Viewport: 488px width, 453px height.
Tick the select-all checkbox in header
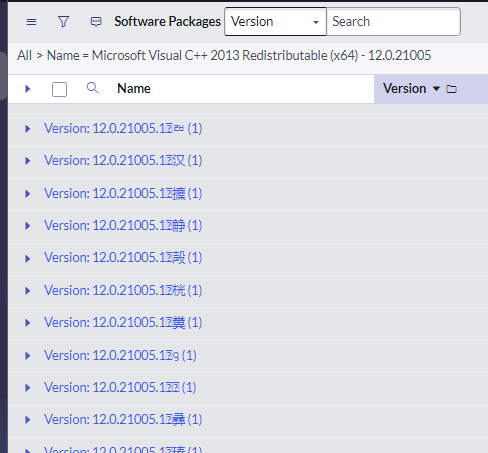click(59, 89)
